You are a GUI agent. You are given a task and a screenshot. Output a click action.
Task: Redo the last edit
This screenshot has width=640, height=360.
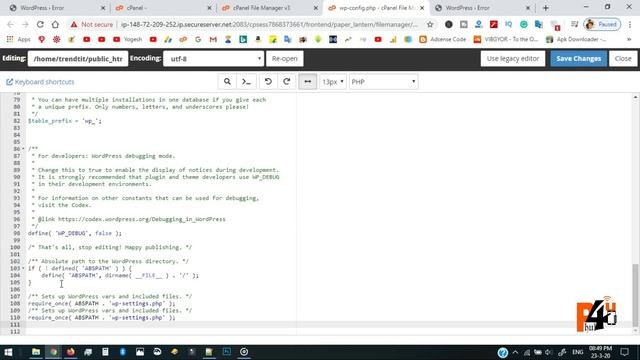[287, 82]
